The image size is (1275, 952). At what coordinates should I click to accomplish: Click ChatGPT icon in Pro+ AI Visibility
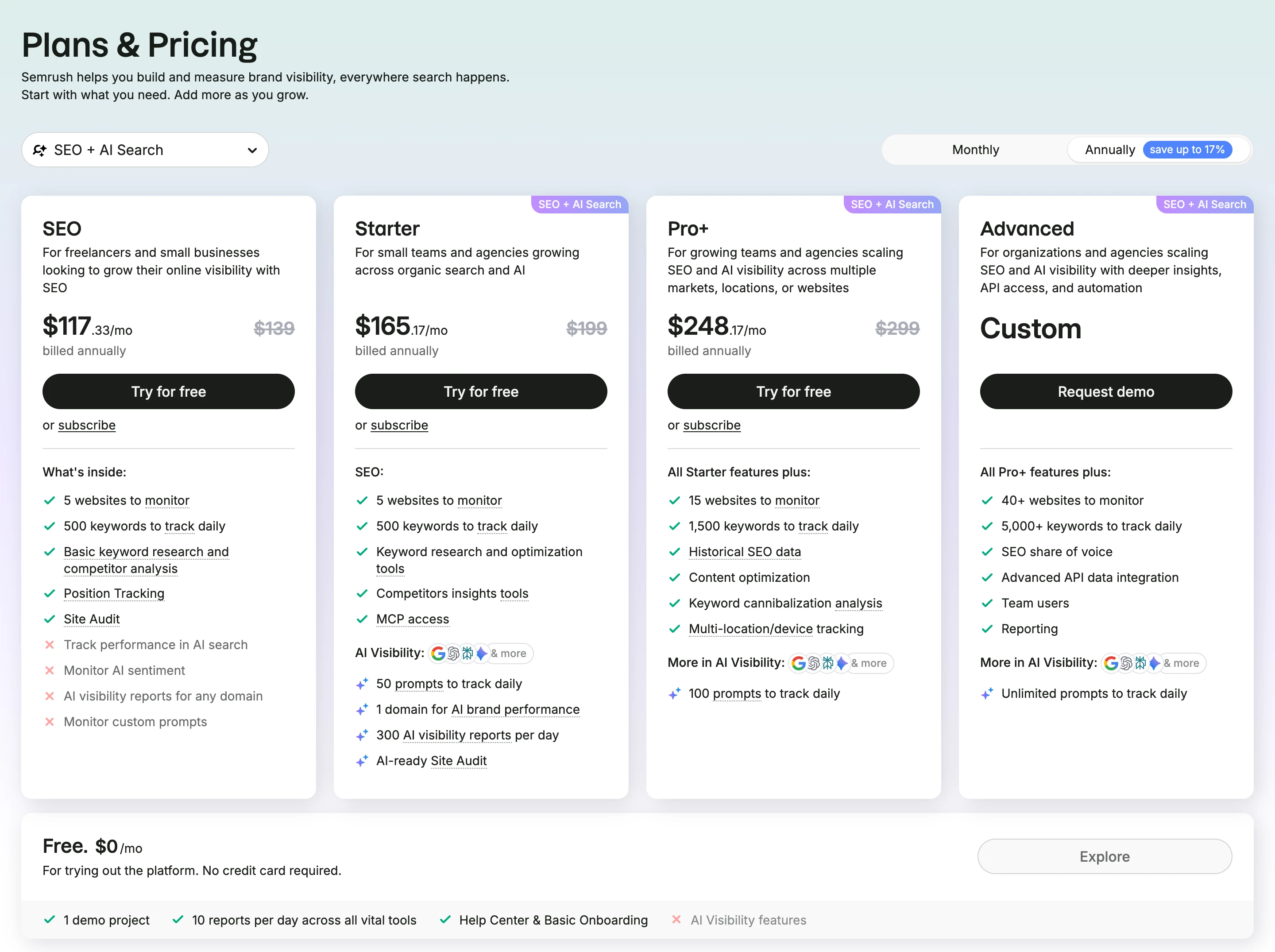point(814,663)
